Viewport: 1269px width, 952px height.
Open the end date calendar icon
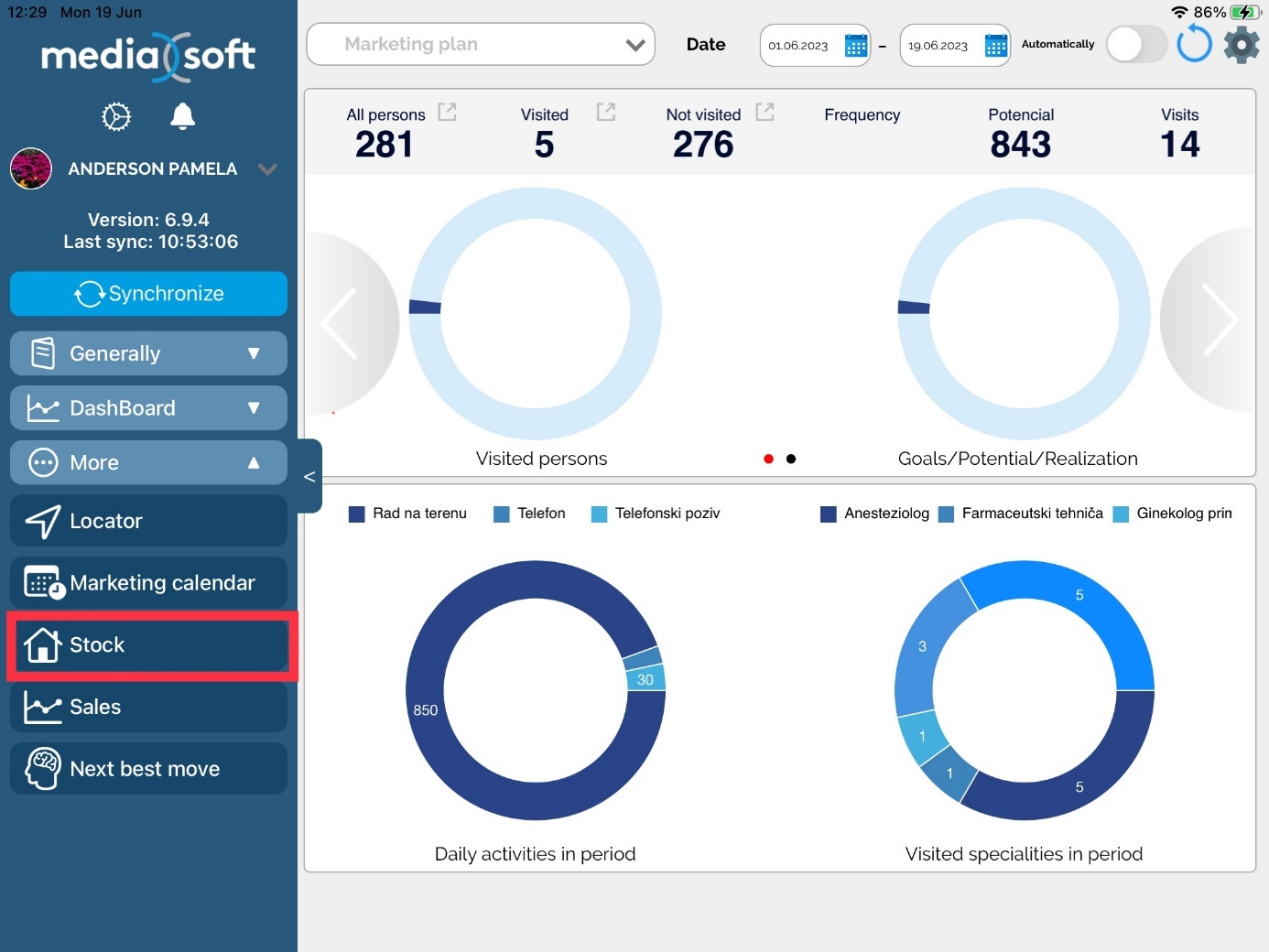click(x=995, y=45)
